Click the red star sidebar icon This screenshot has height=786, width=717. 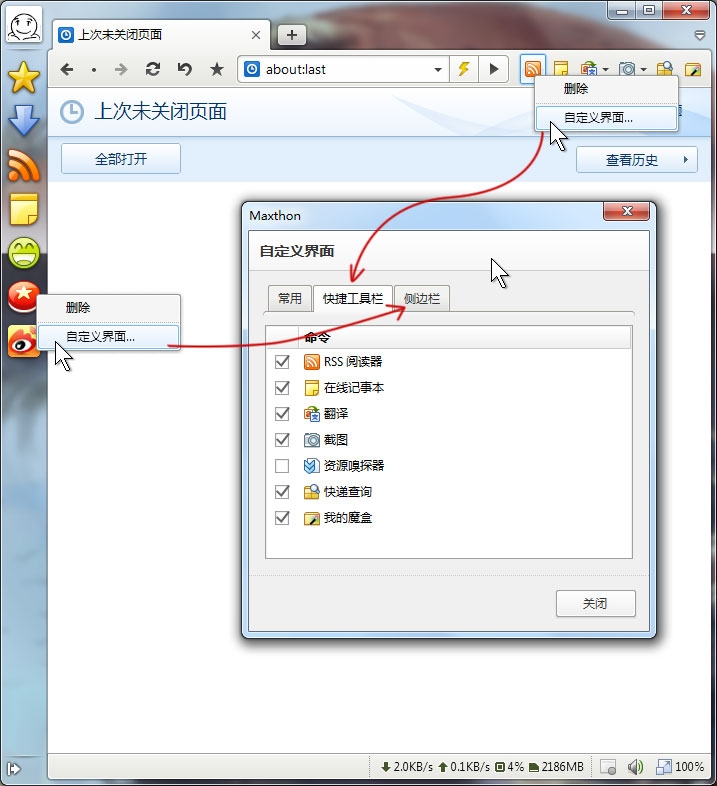coord(23,296)
